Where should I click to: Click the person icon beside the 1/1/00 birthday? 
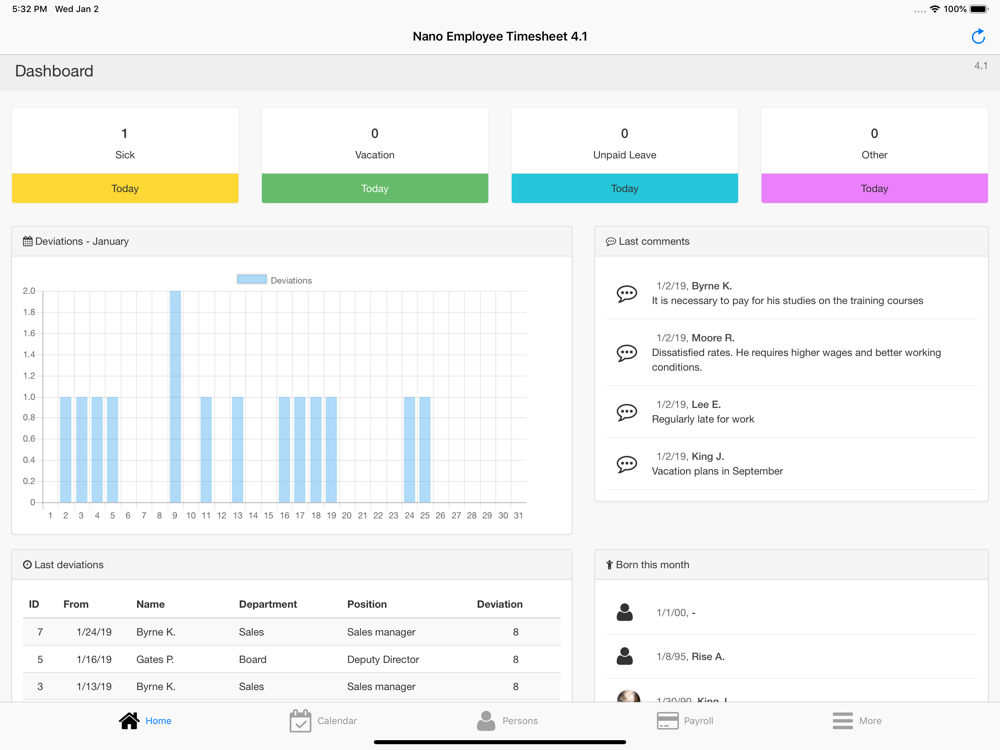[x=625, y=612]
